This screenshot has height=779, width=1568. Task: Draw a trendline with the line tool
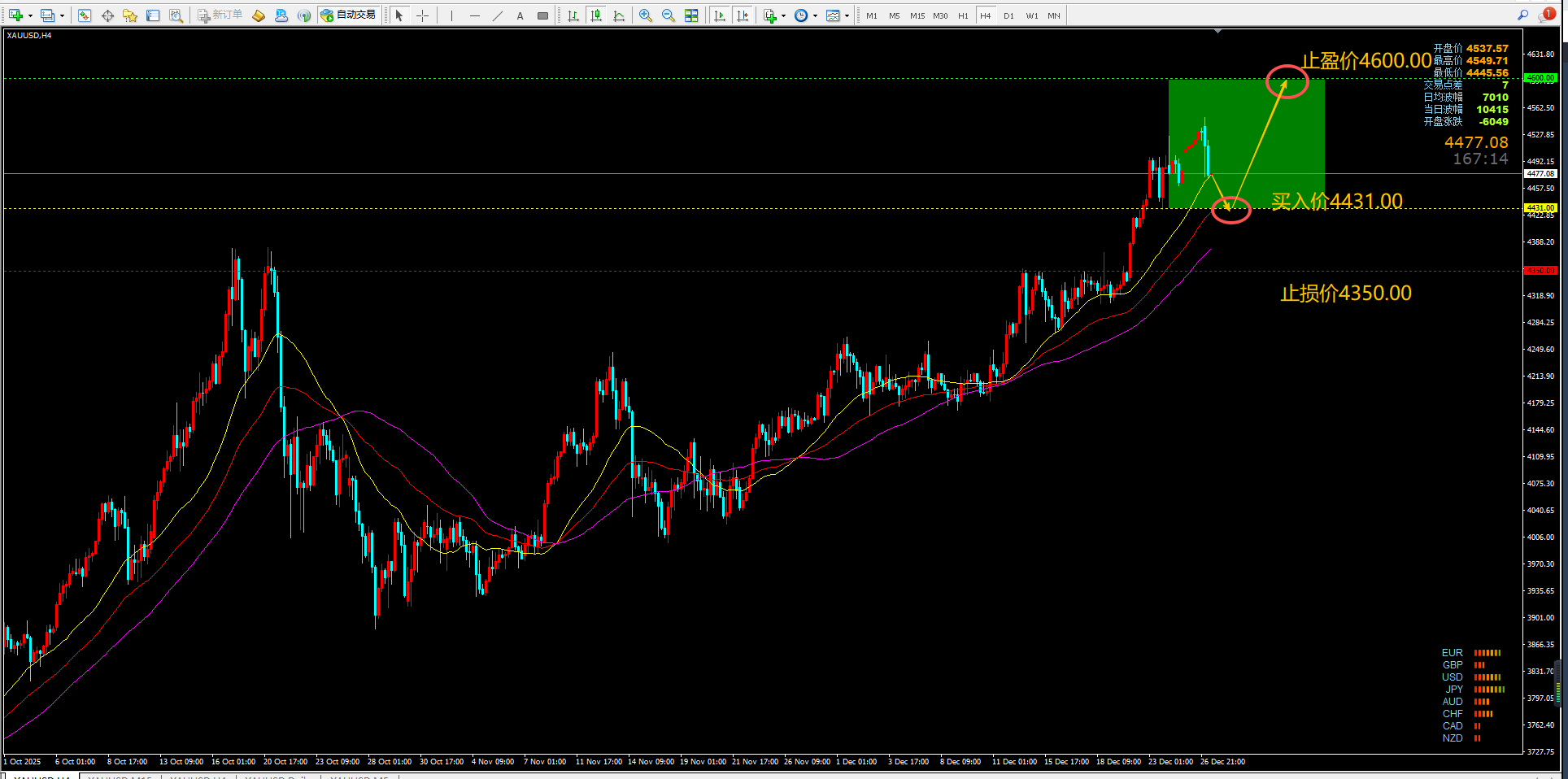pyautogui.click(x=498, y=15)
